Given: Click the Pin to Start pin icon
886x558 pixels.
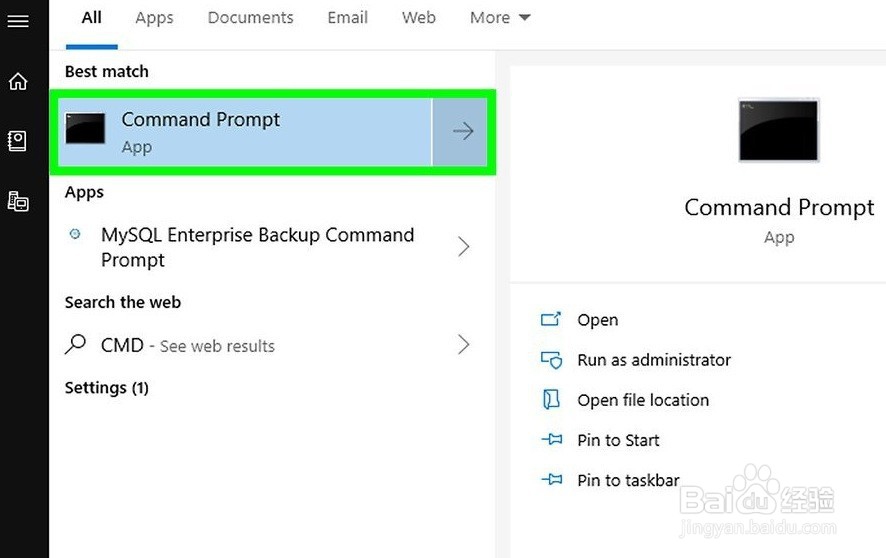Looking at the screenshot, I should (551, 439).
